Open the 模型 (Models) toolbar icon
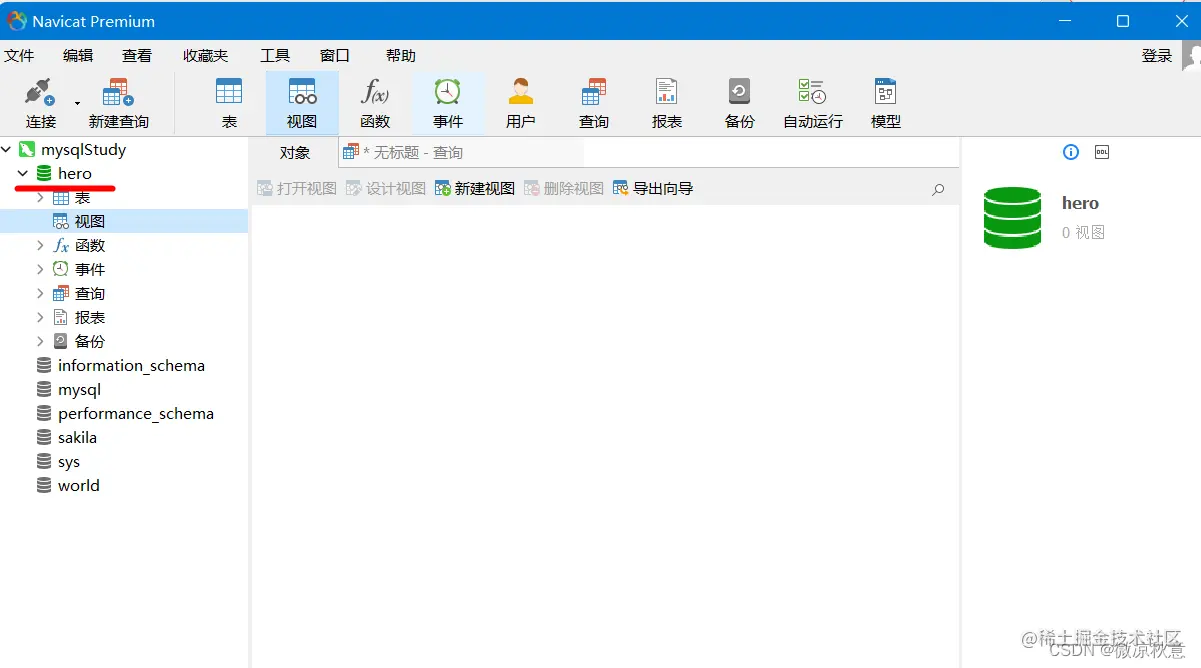The width and height of the screenshot is (1201, 668). [x=884, y=100]
